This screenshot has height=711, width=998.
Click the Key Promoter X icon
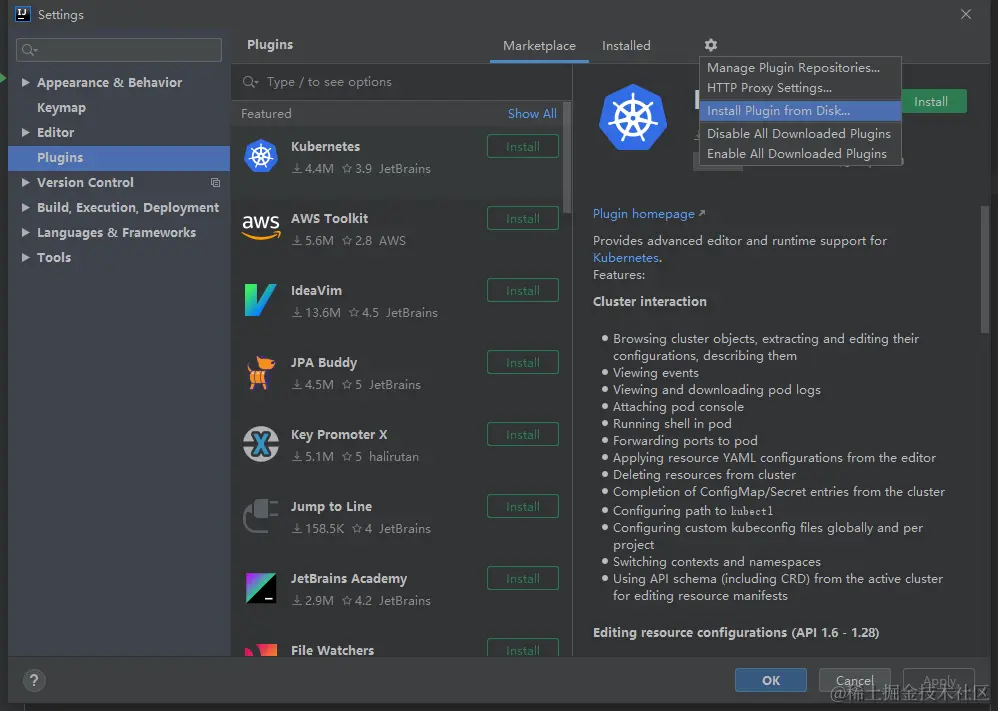tap(261, 444)
